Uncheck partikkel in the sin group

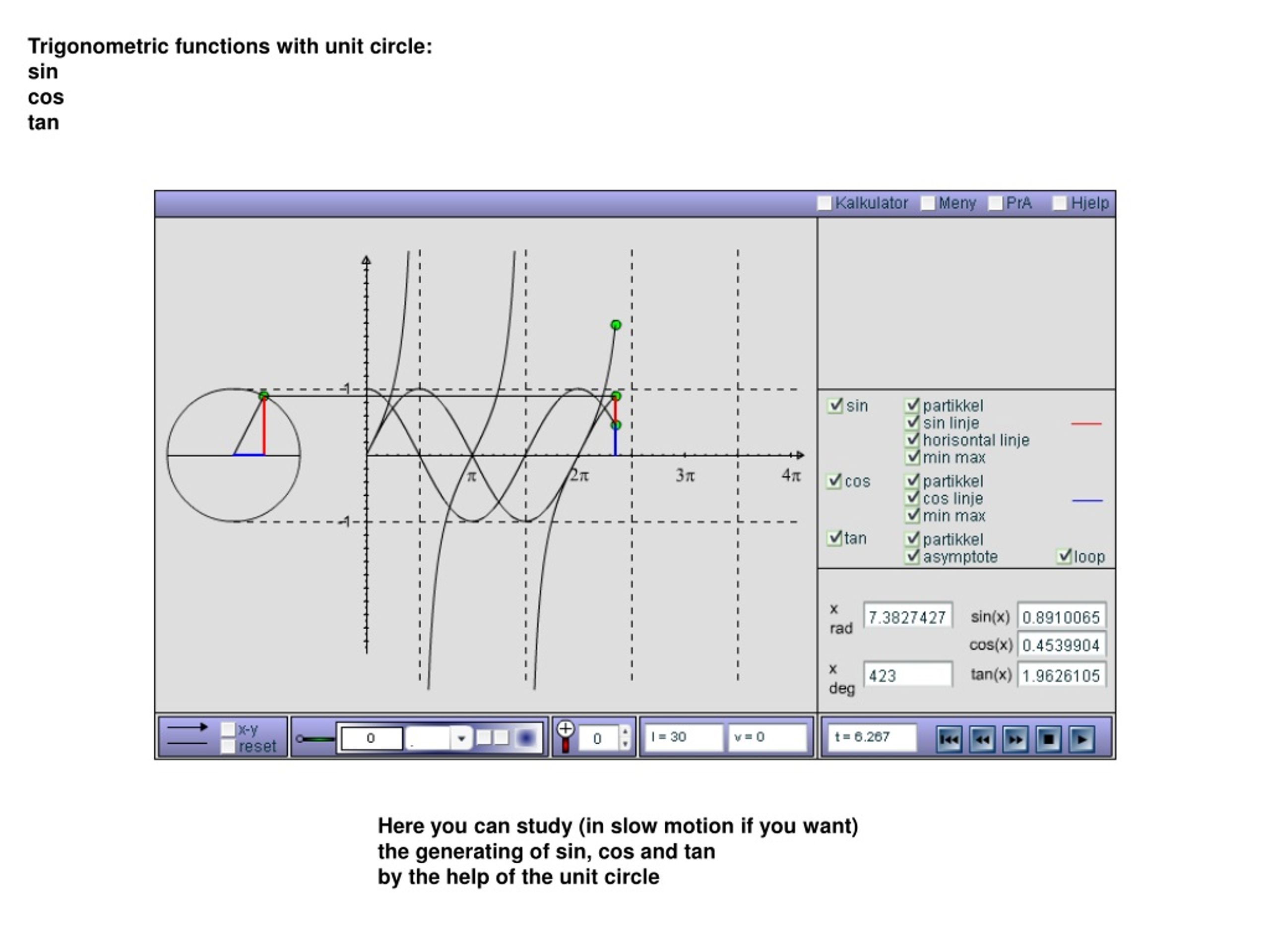912,406
